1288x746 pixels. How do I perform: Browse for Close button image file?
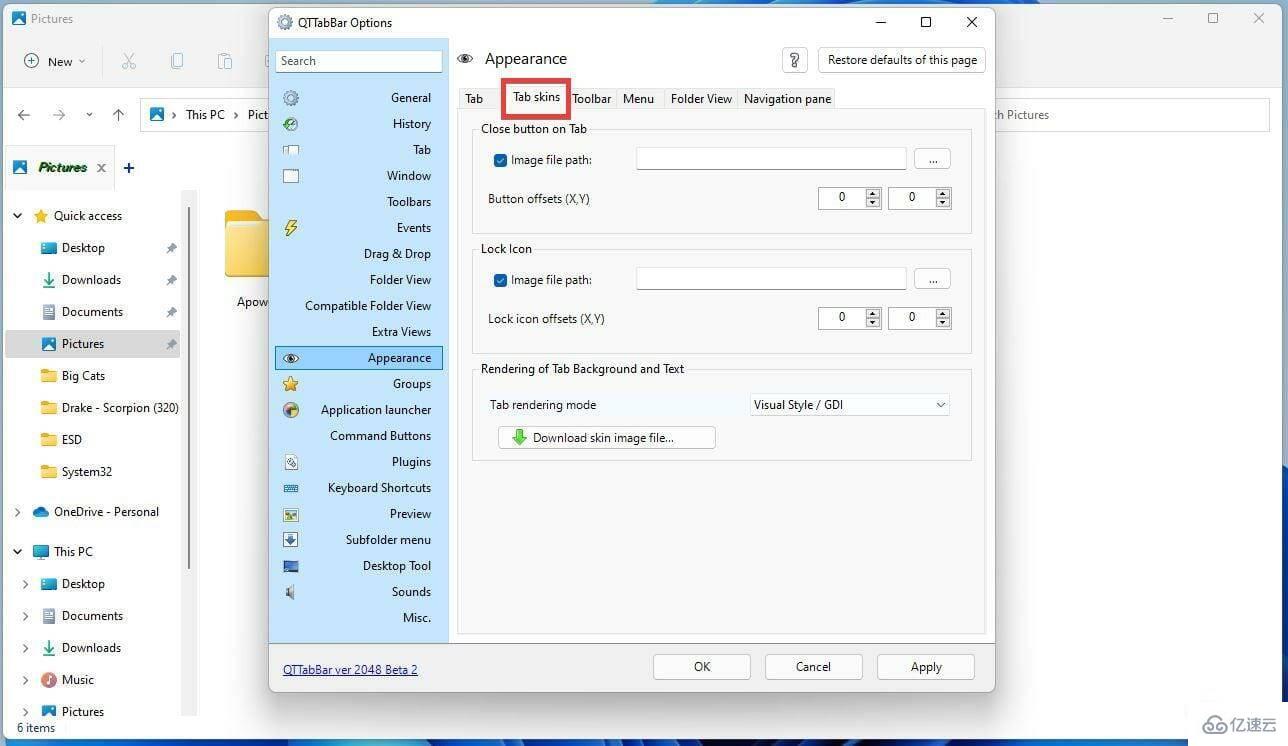[932, 159]
